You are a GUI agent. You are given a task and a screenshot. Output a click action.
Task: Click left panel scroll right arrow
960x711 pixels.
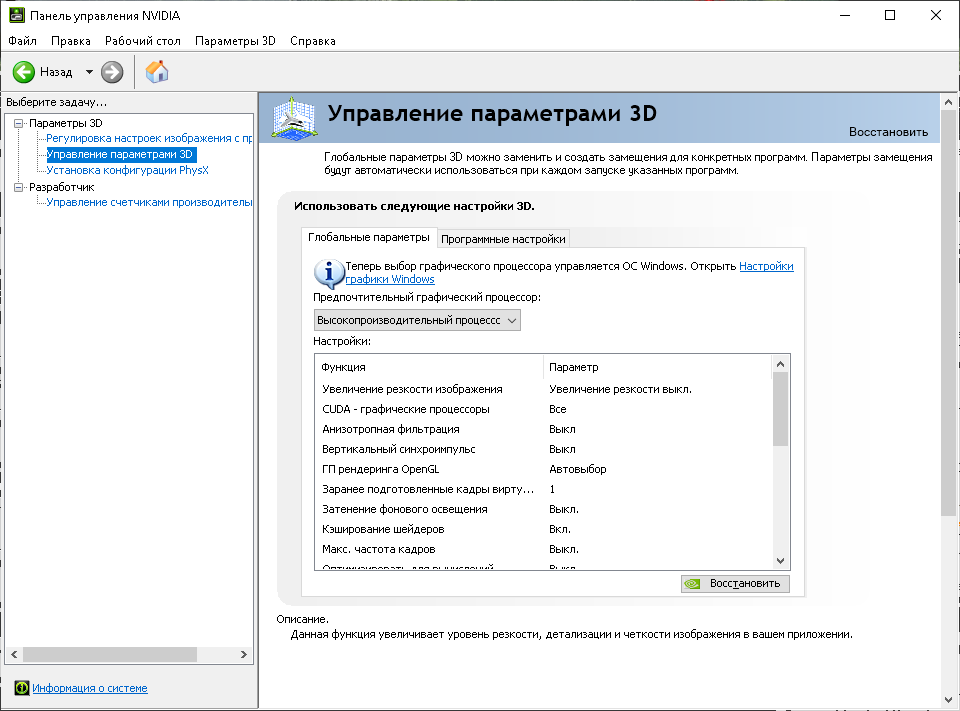pos(244,655)
